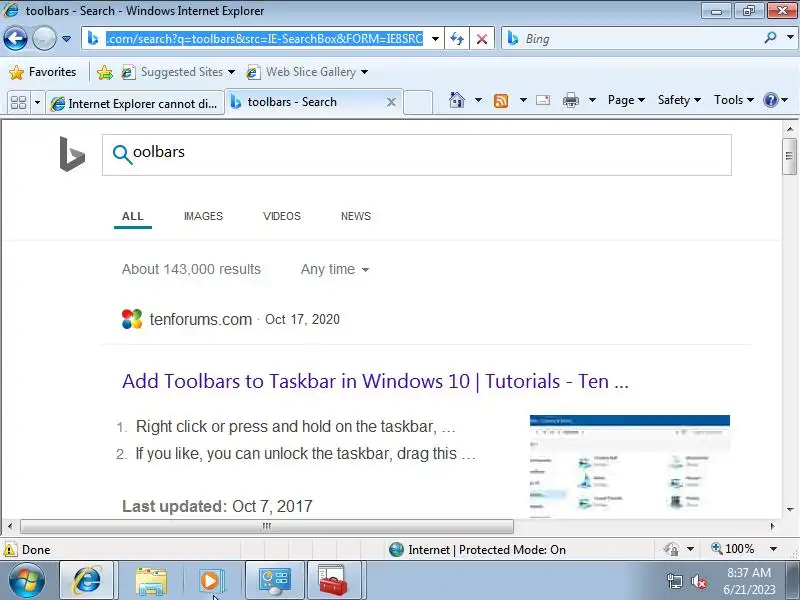Click into the Bing page search field
This screenshot has height=600, width=800.
tap(416, 155)
